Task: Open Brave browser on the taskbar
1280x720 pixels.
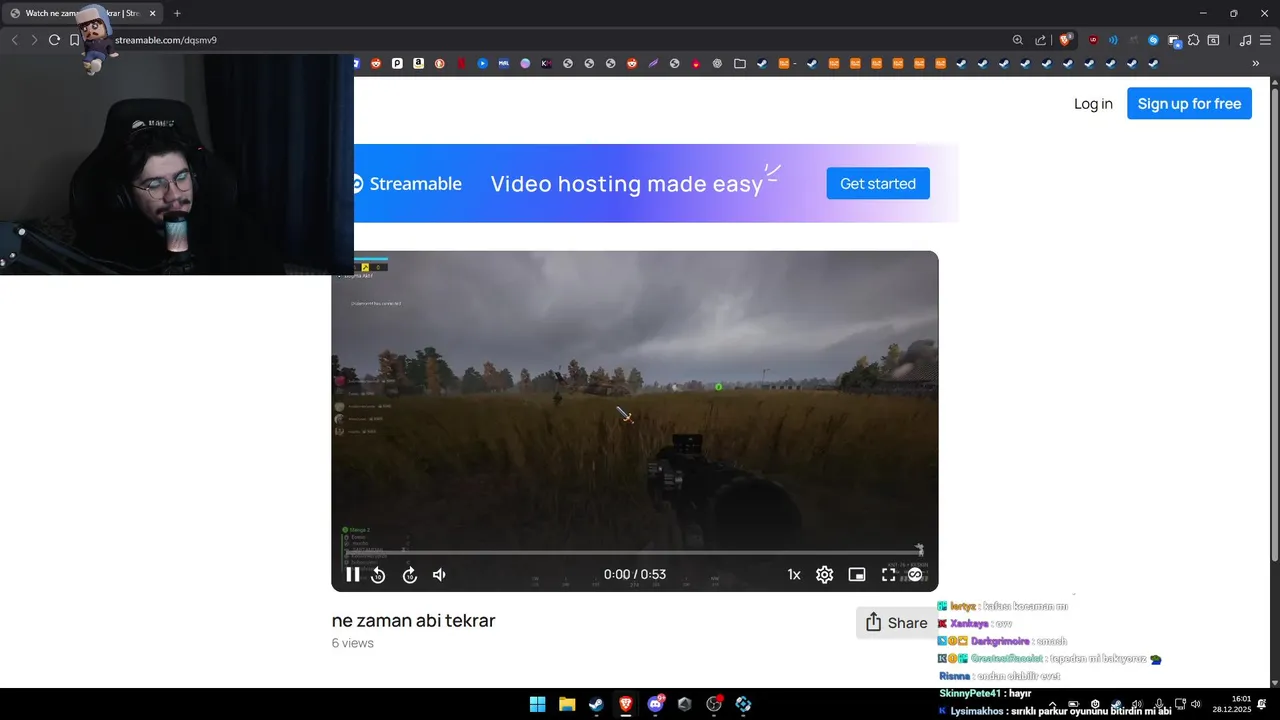Action: (x=626, y=704)
